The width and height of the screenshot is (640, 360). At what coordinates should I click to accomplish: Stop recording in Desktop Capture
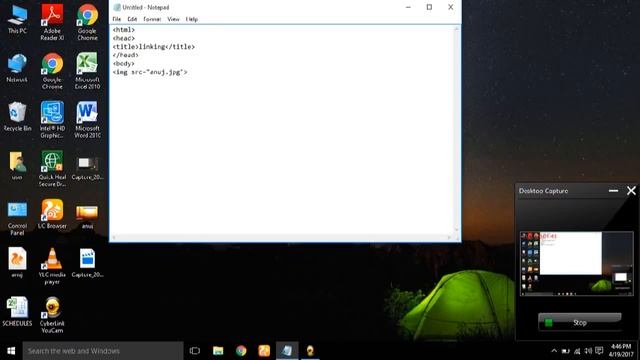[580, 322]
